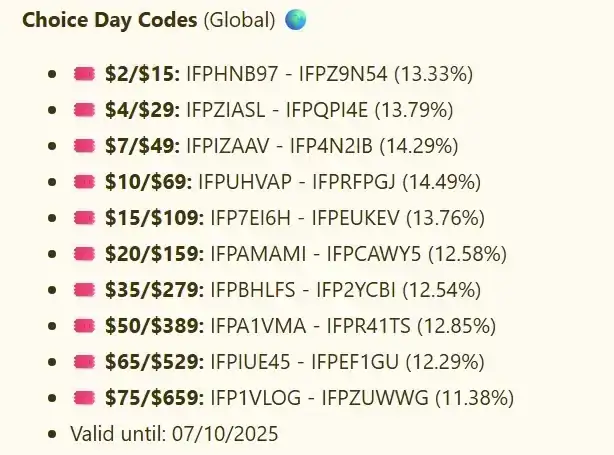Click the ticket icon next to $65/$529
614x455 pixels.
pos(84,362)
